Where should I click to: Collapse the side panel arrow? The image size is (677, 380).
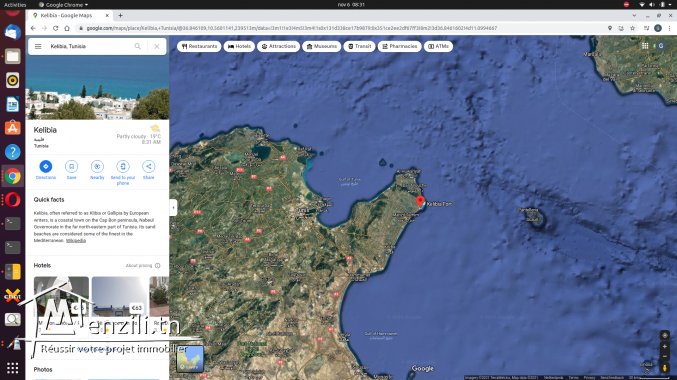[x=174, y=208]
